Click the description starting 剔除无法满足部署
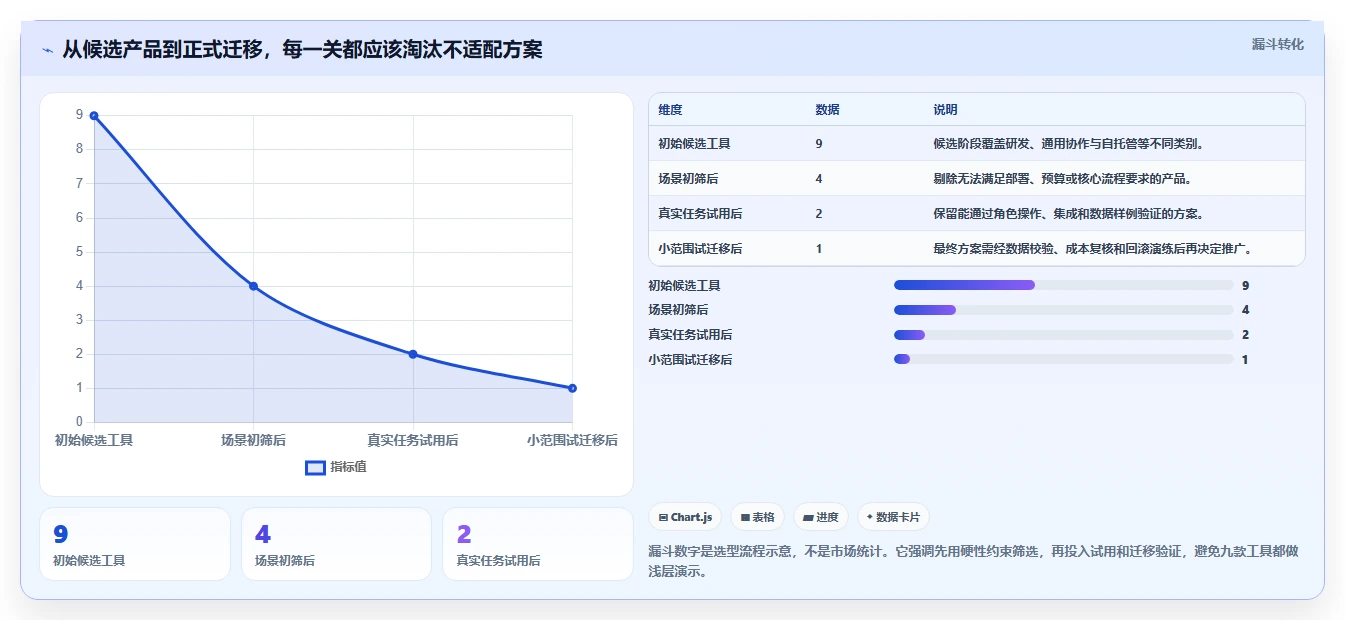1345x620 pixels. point(1062,178)
